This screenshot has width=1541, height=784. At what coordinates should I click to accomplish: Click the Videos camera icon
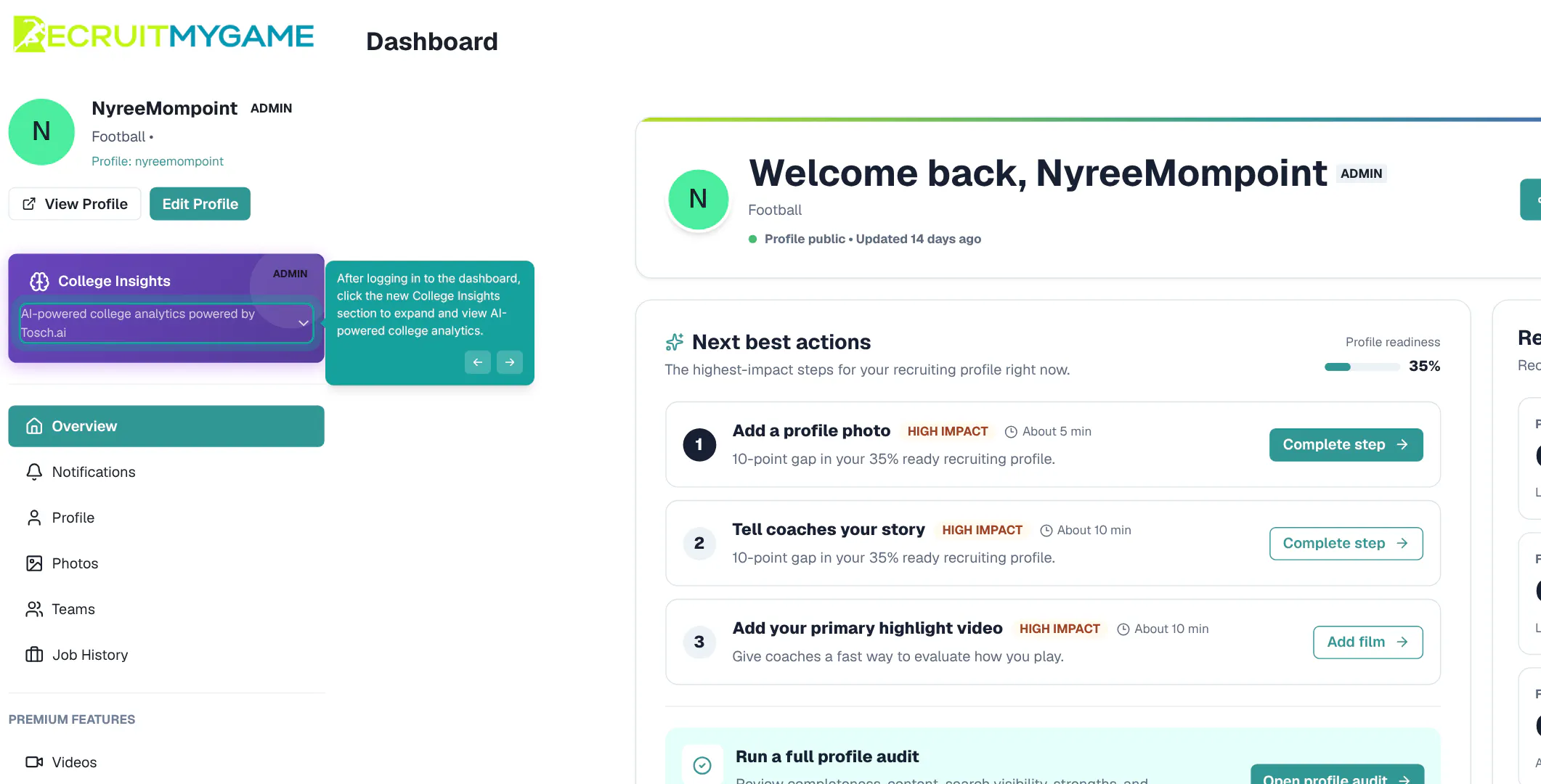(x=34, y=762)
